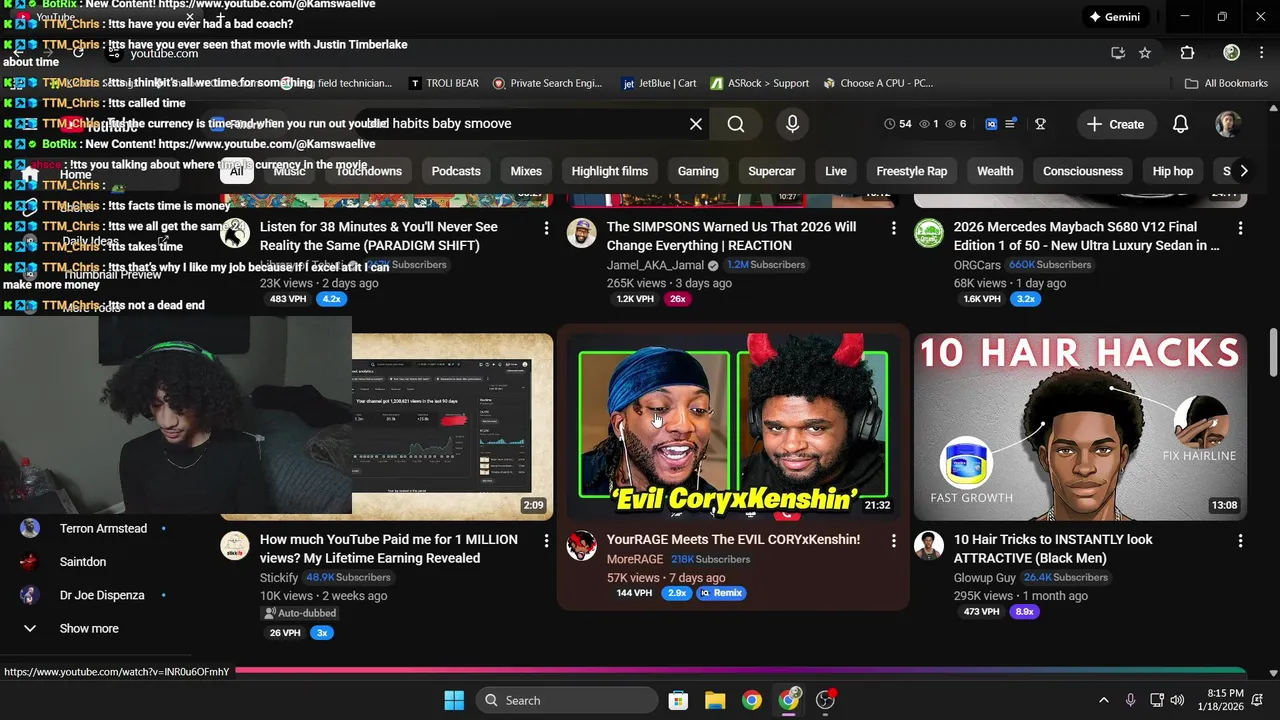Click the Remix badge under MoreRAGE video
This screenshot has width=1280, height=720.
coord(721,593)
